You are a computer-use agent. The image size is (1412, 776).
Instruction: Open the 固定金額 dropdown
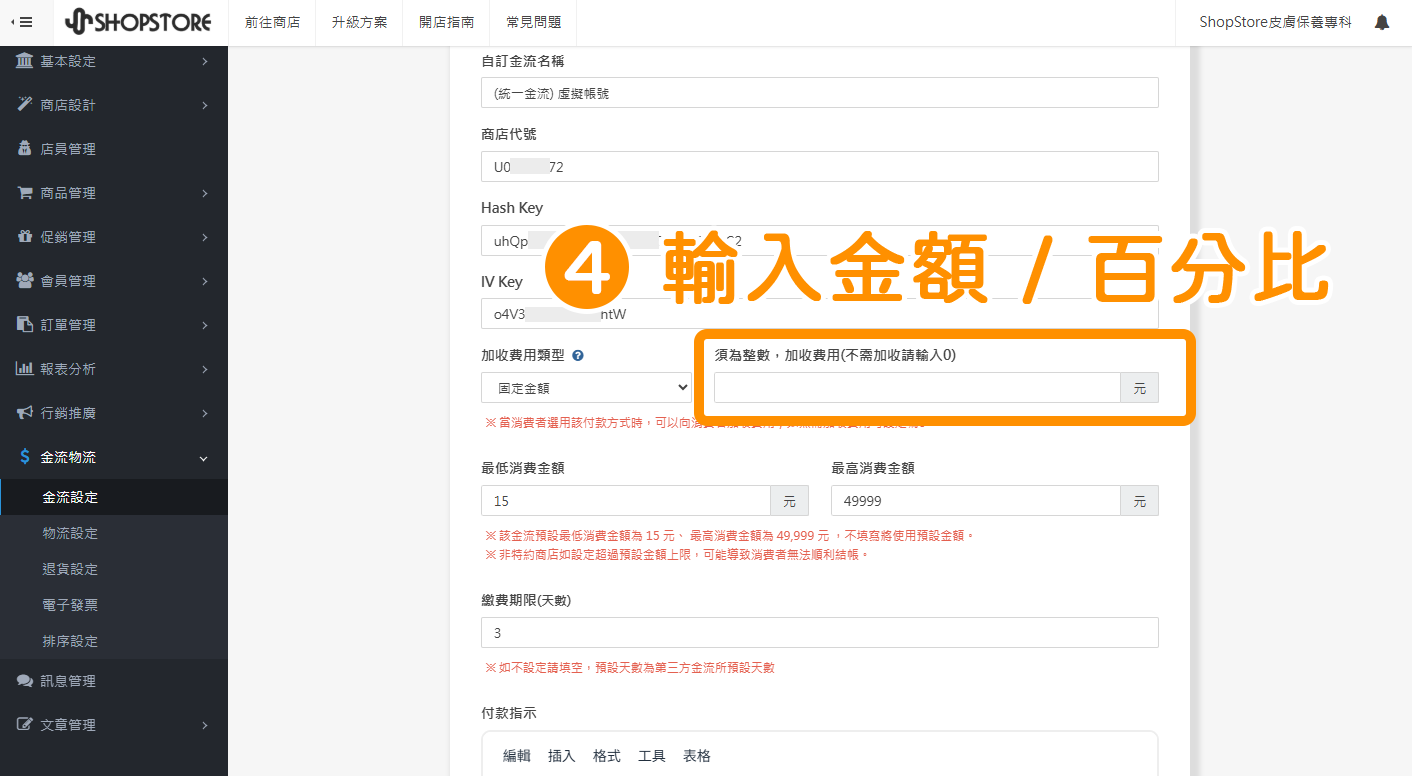(586, 387)
